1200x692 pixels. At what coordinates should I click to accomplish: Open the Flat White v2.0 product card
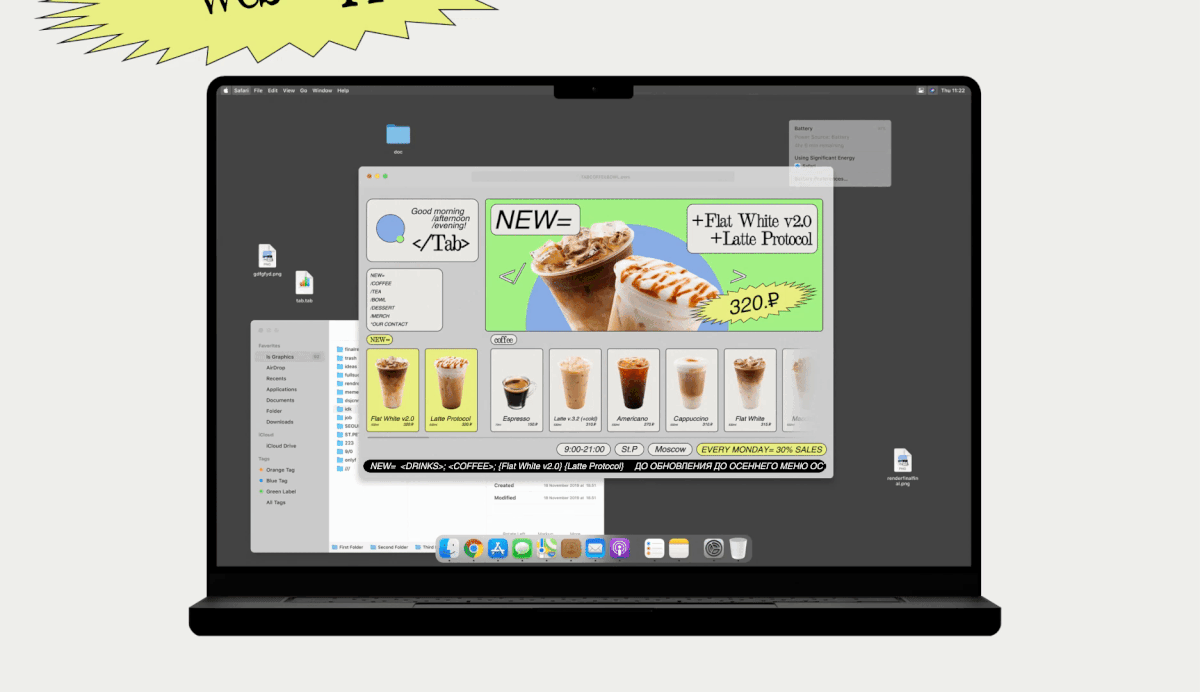(x=392, y=389)
